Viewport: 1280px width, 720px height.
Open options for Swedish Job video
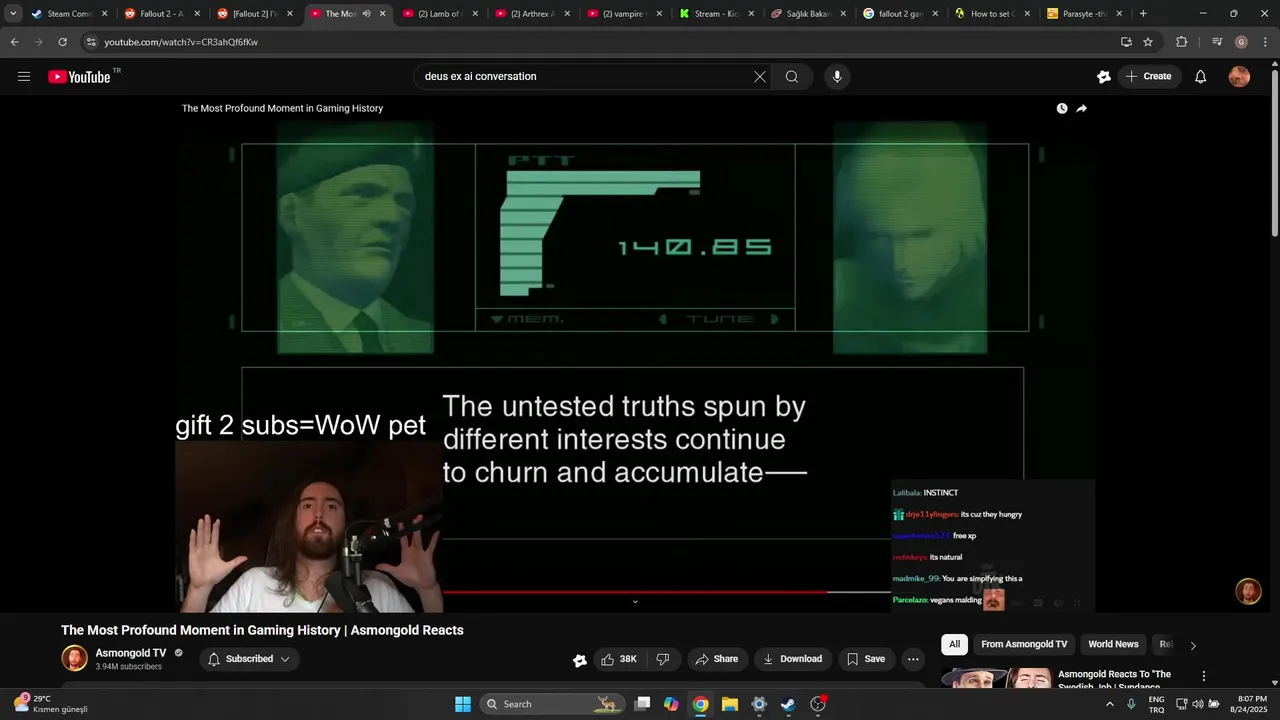tap(1204, 676)
